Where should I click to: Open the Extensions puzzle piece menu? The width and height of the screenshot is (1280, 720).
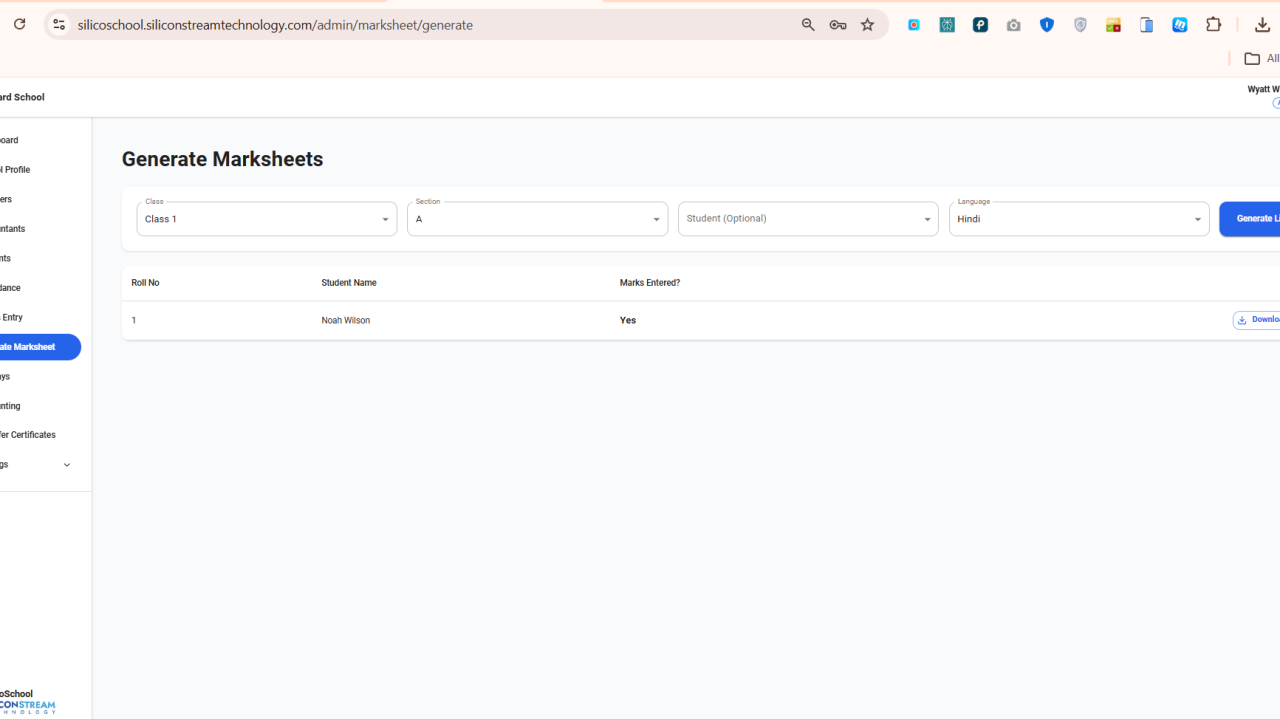1214,25
